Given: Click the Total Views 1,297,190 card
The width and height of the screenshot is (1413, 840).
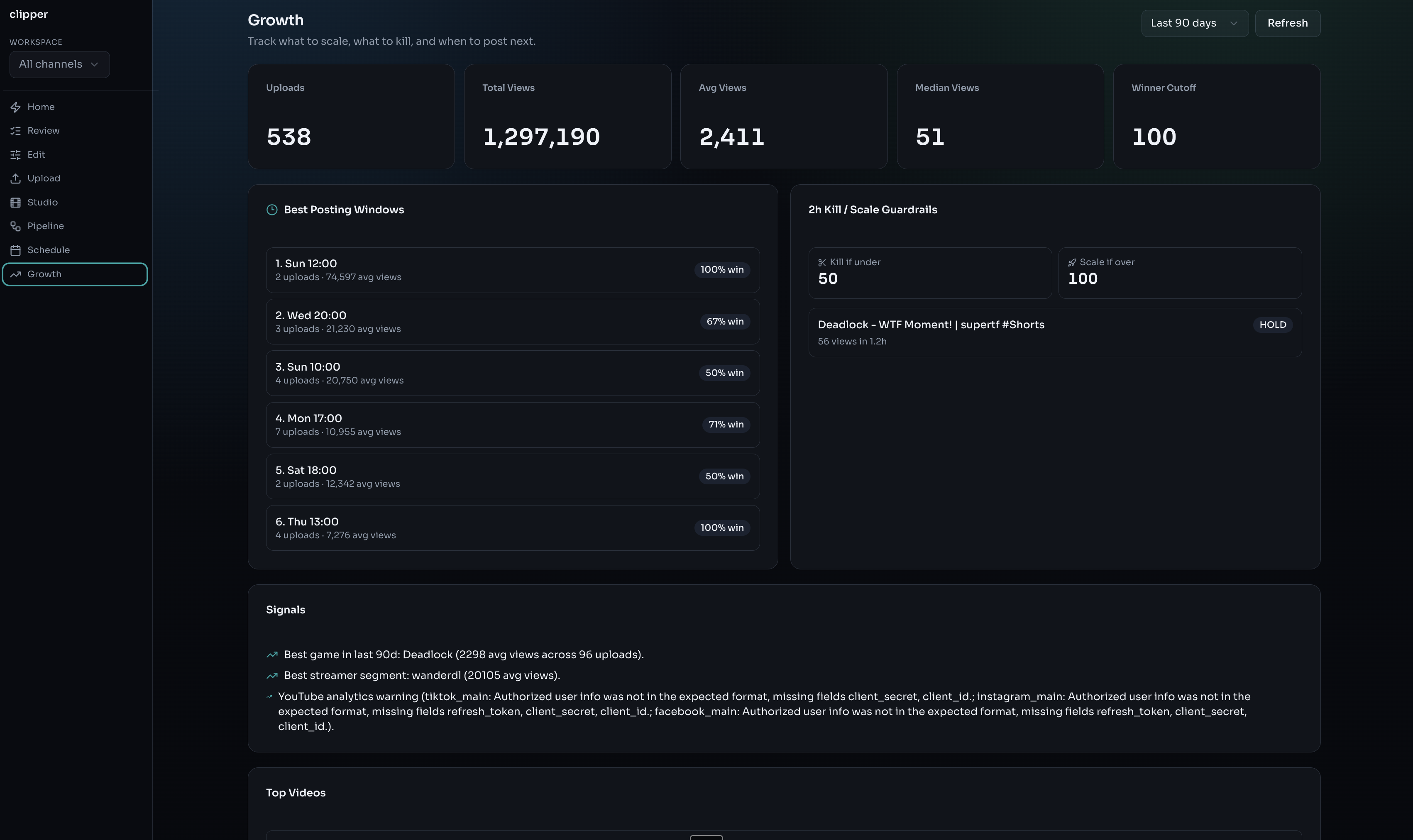Looking at the screenshot, I should (x=567, y=117).
